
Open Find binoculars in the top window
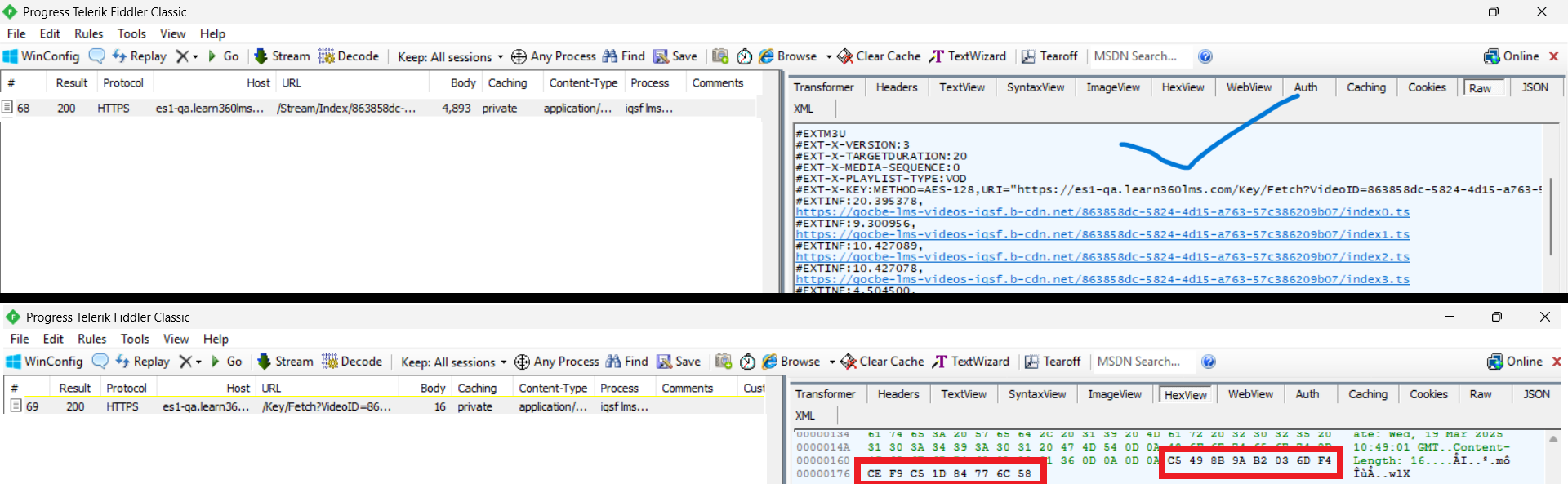pyautogui.click(x=624, y=56)
